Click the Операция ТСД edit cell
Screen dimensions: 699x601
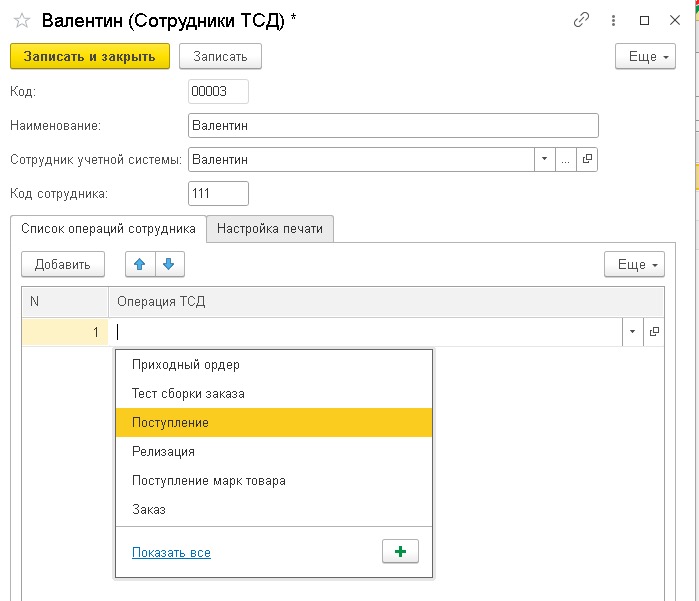(366, 332)
